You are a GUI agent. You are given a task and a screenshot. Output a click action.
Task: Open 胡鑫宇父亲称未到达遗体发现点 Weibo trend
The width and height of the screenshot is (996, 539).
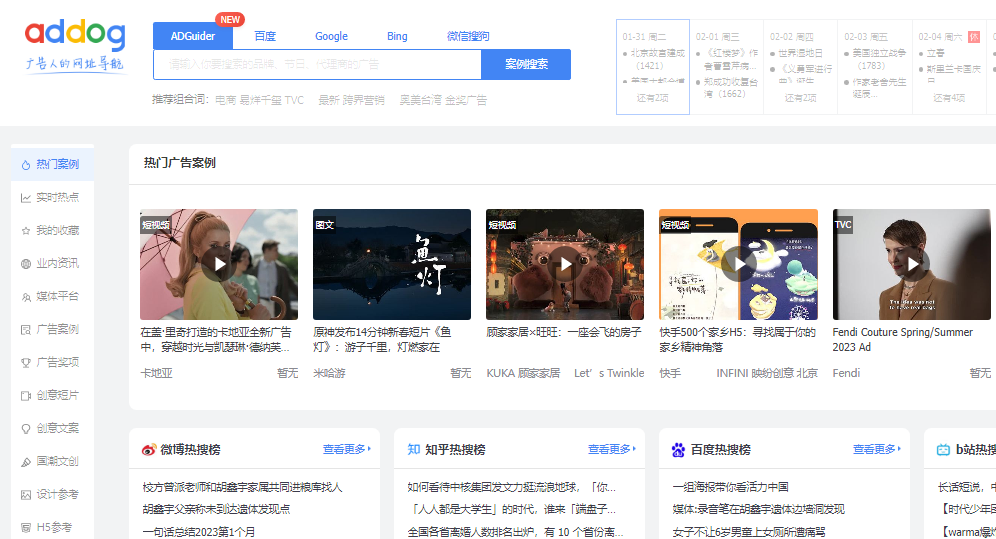click(217, 509)
